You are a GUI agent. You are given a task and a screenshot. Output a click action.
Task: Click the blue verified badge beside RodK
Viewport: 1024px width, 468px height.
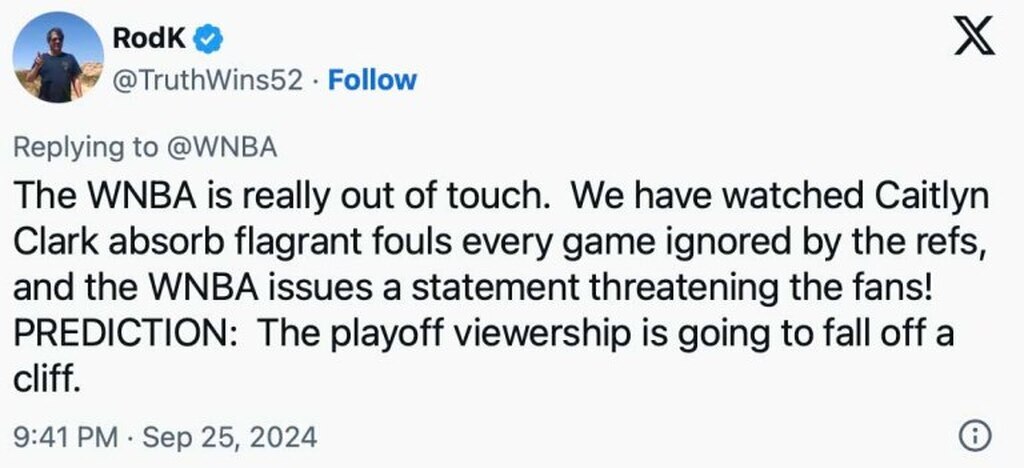click(x=209, y=40)
